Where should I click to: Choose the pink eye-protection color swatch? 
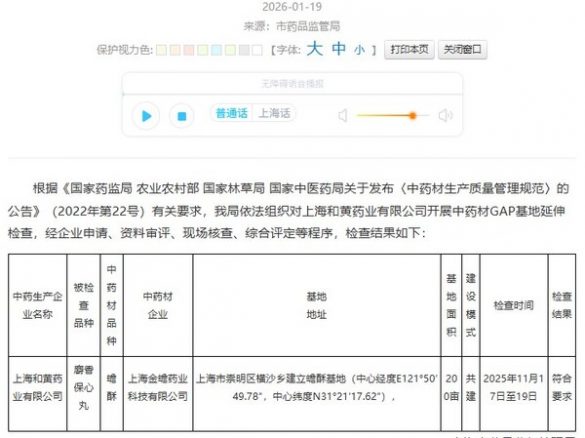pos(189,50)
